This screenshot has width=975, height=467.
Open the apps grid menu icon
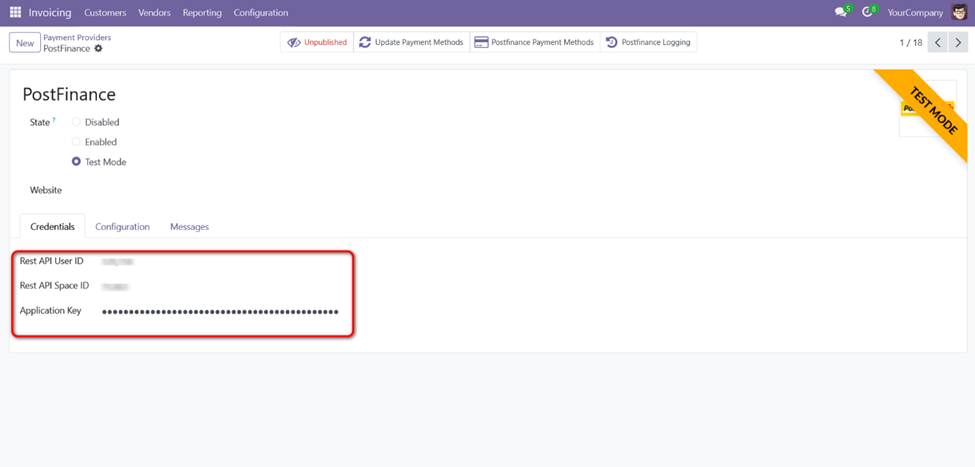15,13
